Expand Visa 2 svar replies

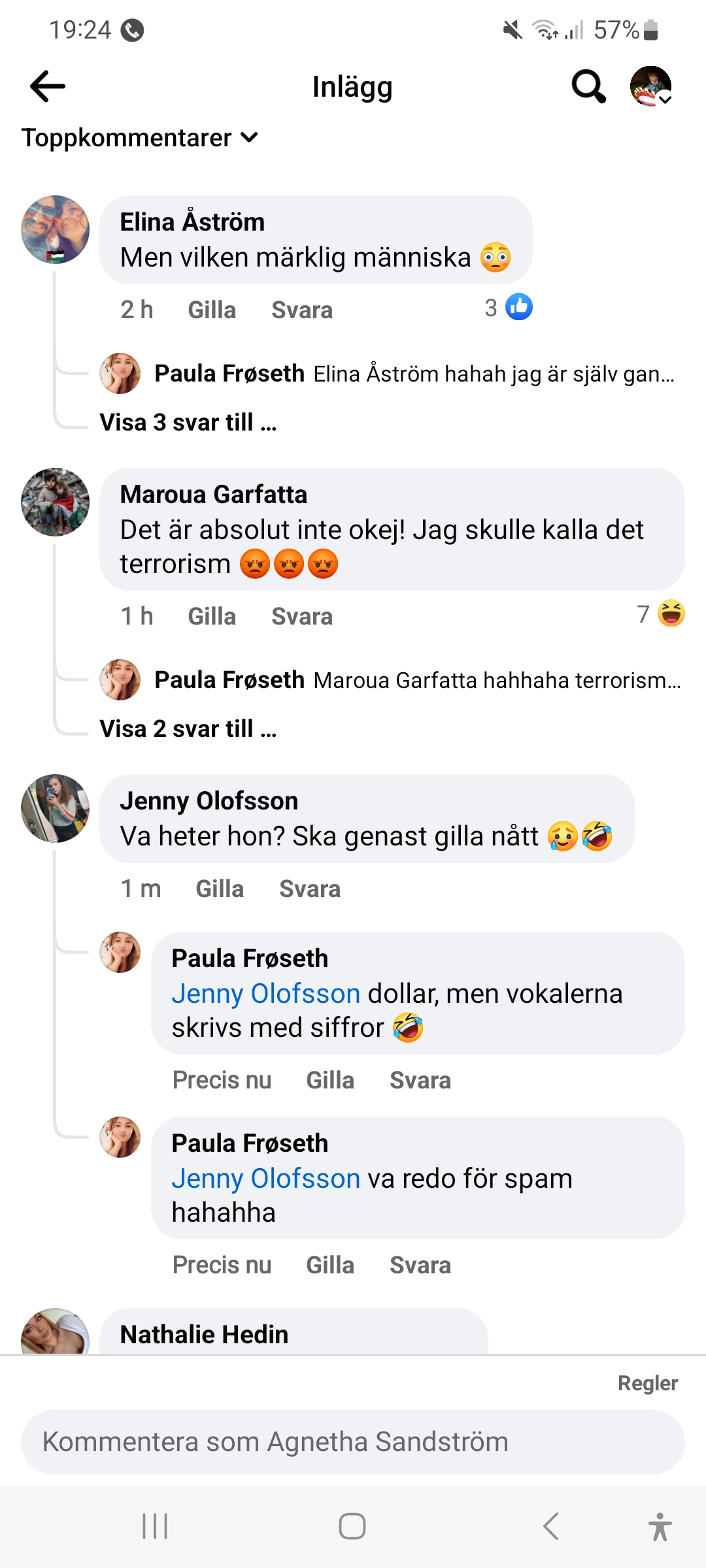pos(188,729)
